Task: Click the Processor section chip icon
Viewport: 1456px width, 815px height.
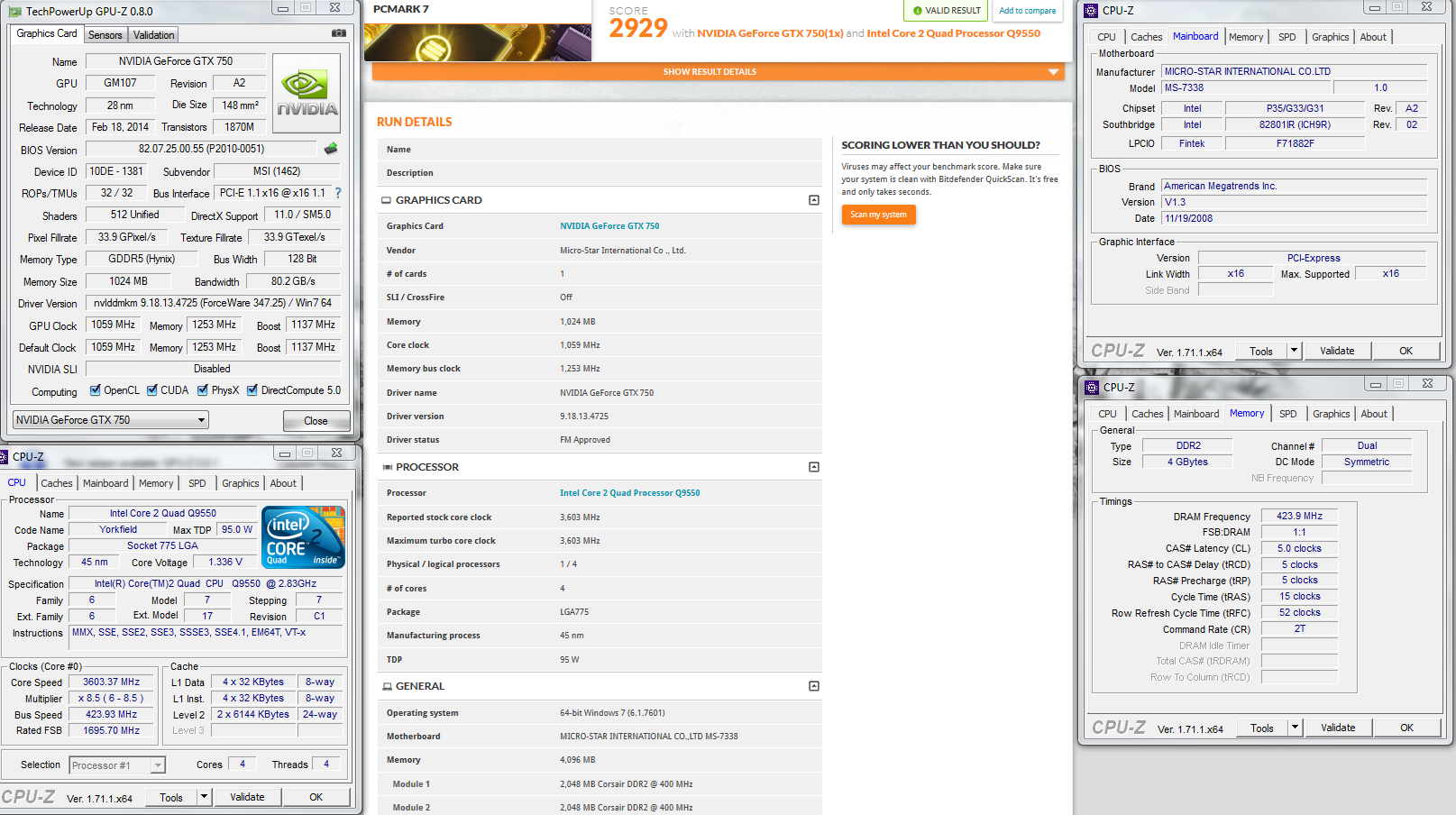Action: pyautogui.click(x=387, y=467)
